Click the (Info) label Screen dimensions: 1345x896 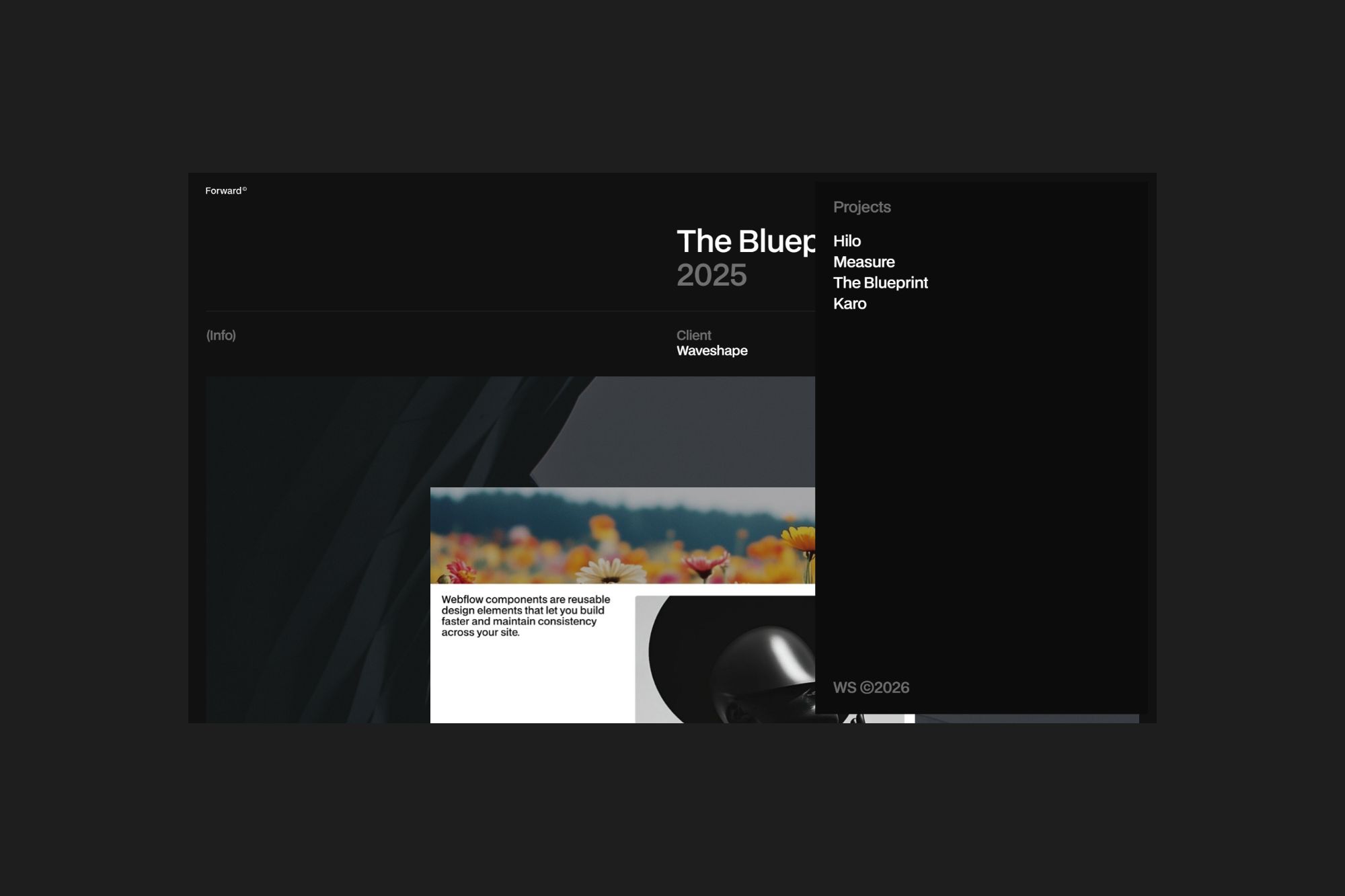click(221, 335)
